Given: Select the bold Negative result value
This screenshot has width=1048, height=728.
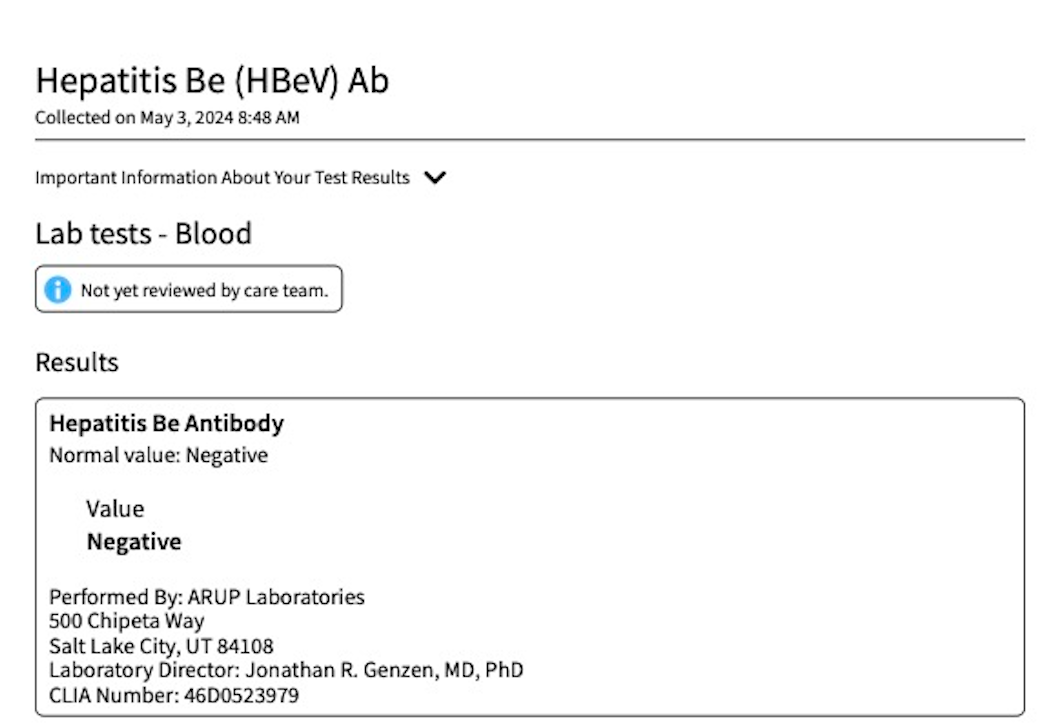Looking at the screenshot, I should coord(134,541).
